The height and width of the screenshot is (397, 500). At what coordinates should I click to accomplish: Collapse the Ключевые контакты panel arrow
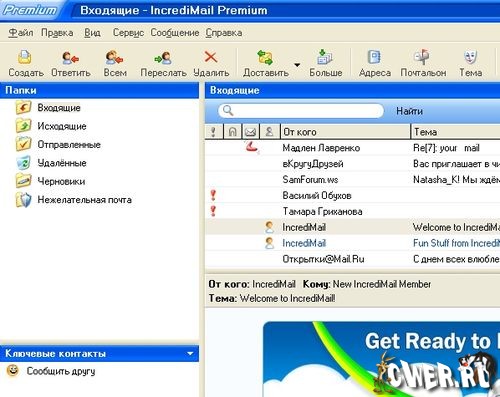coord(190,353)
